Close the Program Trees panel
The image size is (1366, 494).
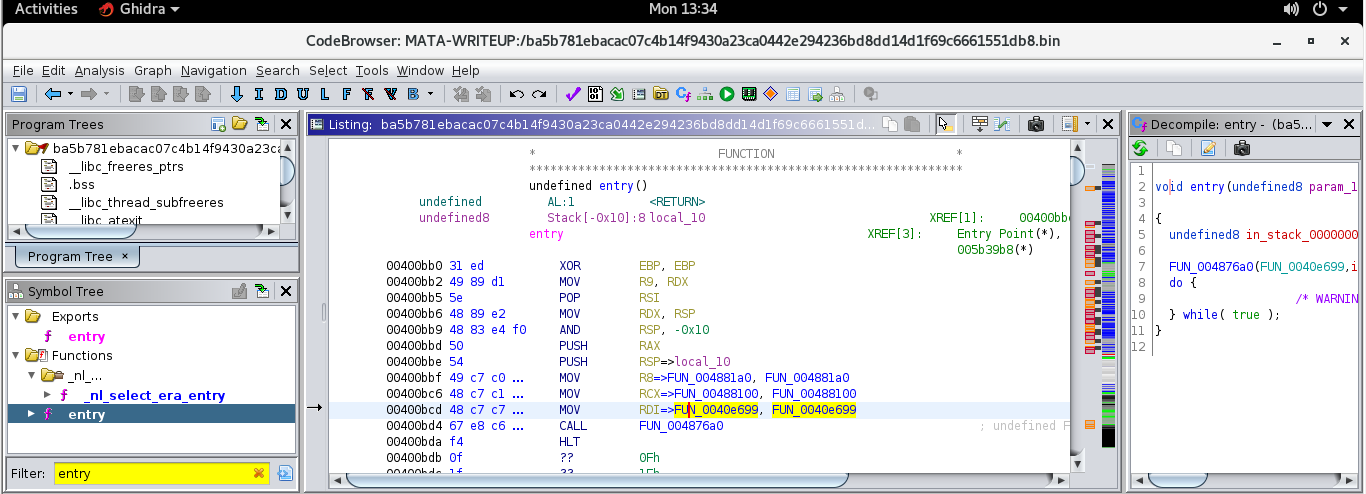click(285, 124)
